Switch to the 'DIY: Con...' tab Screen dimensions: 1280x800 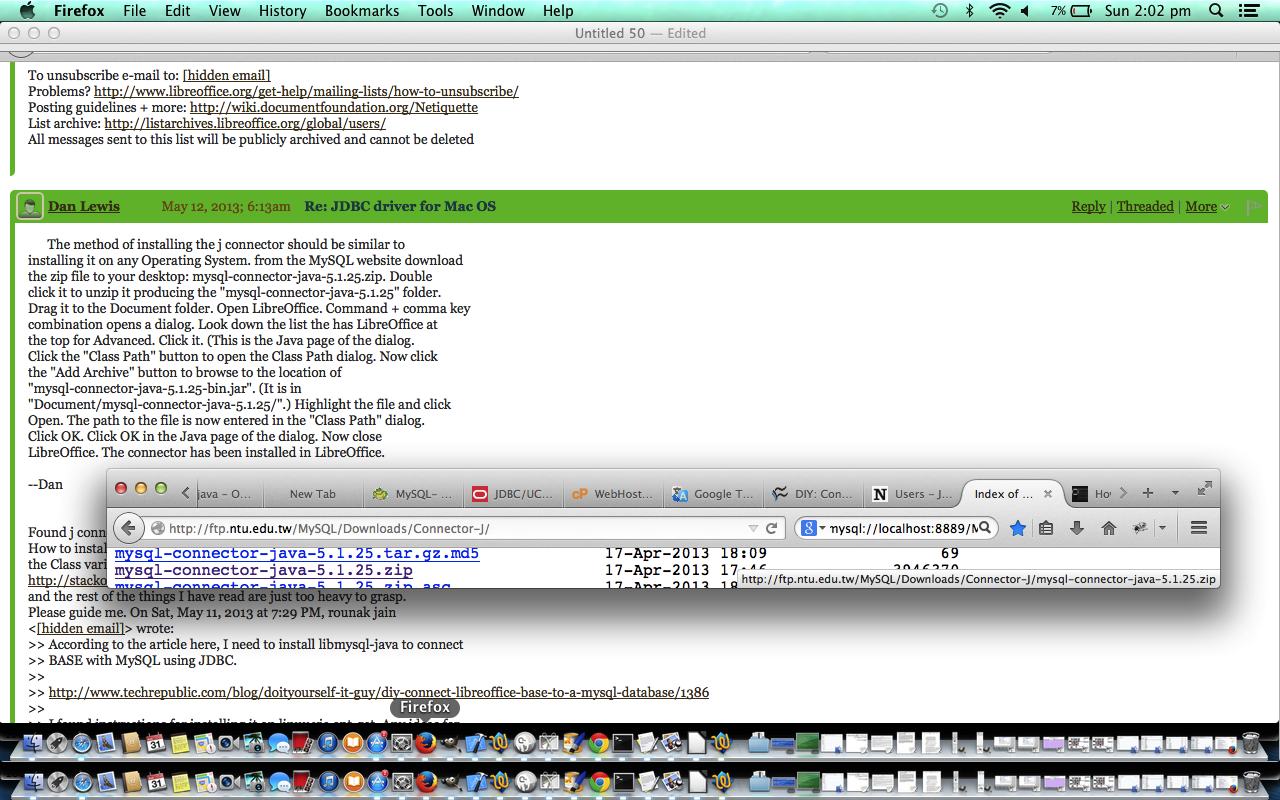point(814,494)
